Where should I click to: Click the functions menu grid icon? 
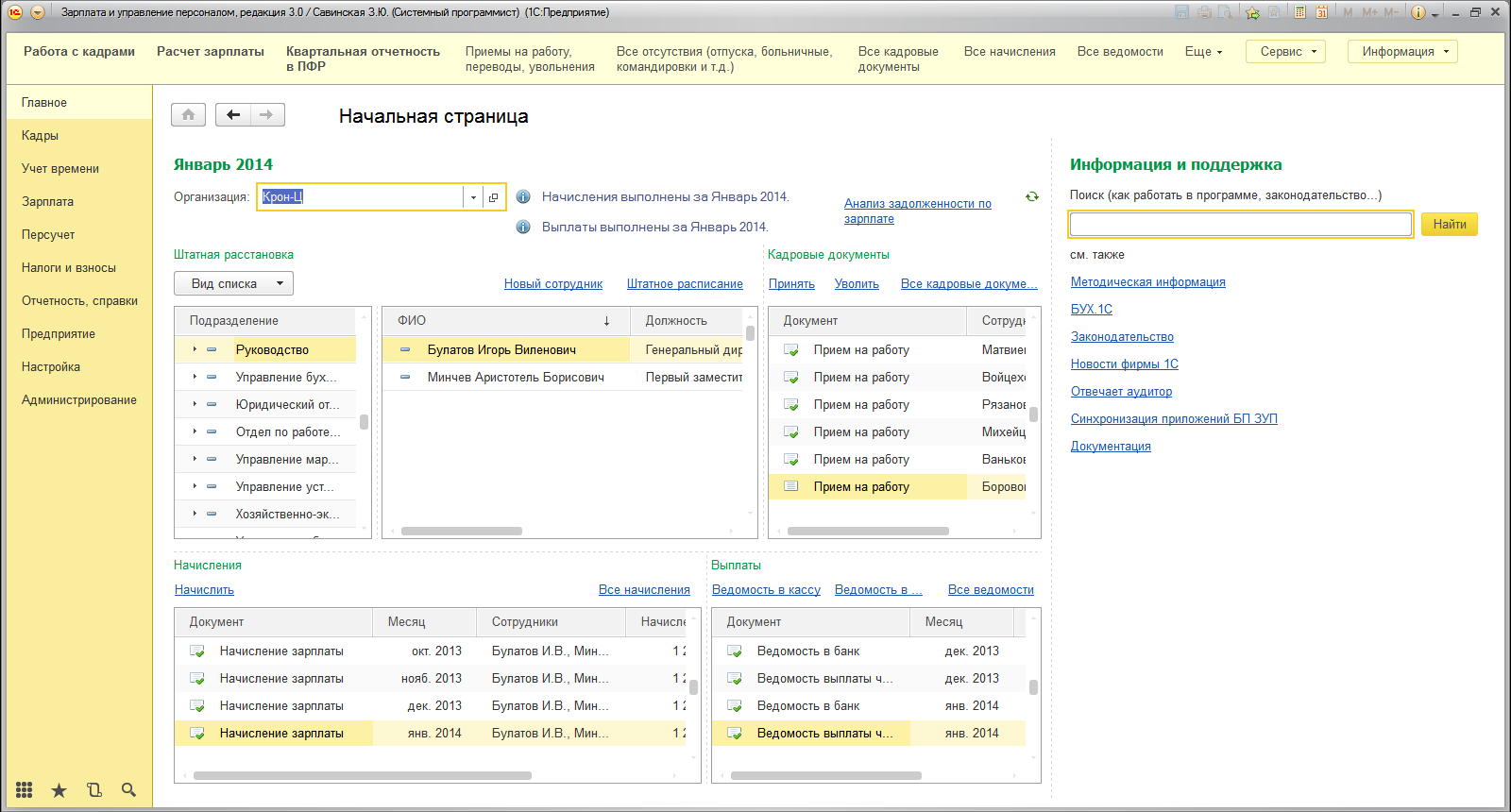point(25,789)
